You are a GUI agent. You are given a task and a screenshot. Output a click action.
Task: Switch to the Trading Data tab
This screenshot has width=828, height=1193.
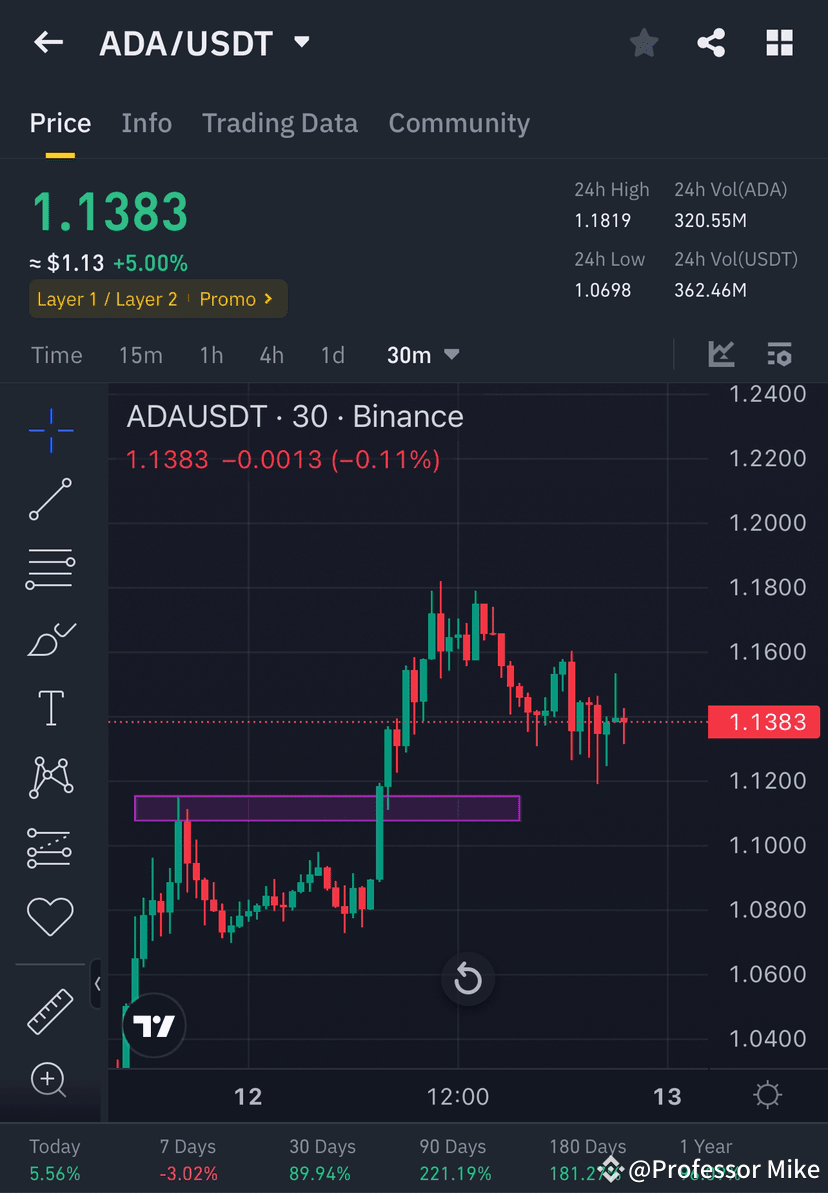click(280, 122)
